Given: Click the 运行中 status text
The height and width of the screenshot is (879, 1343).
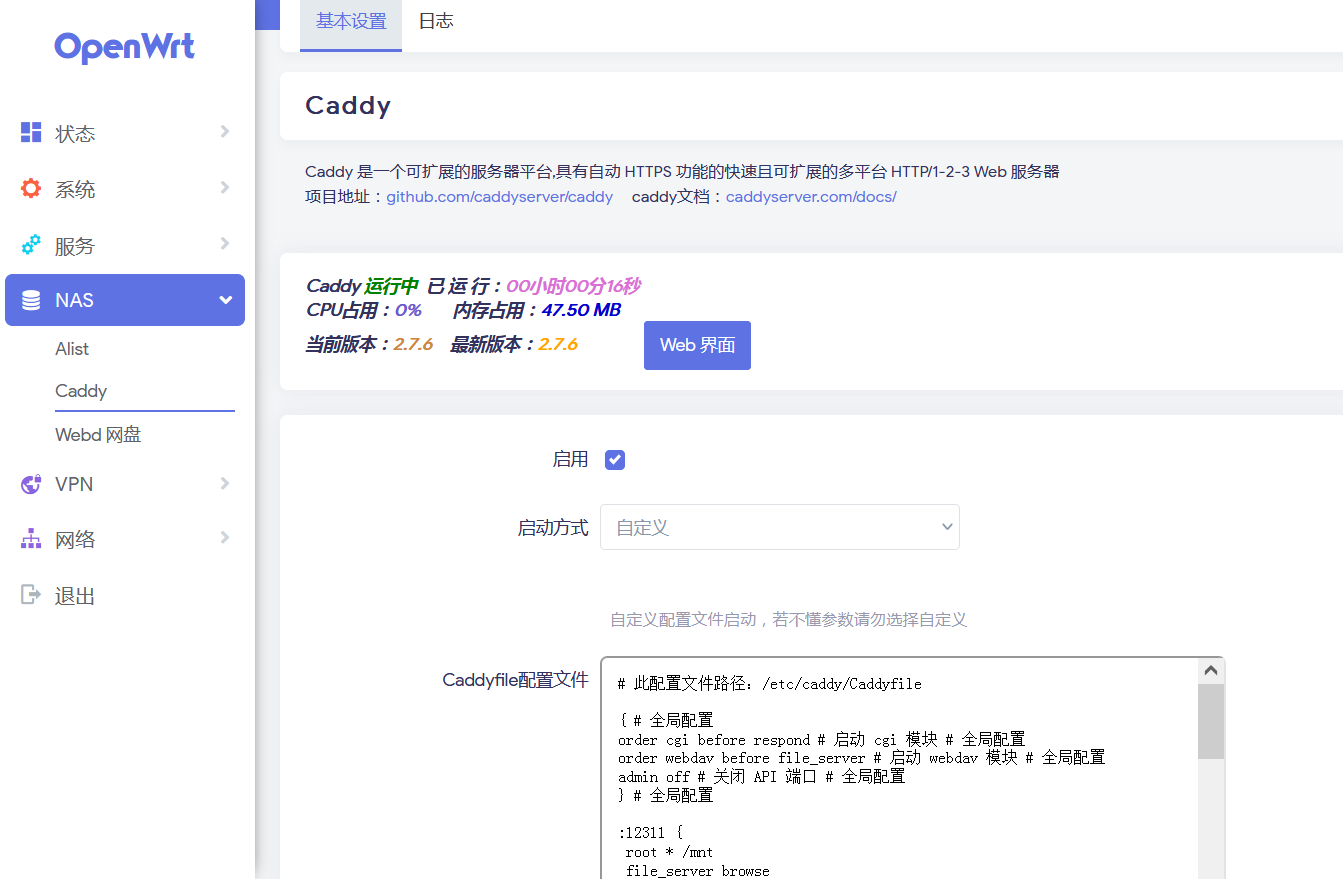Looking at the screenshot, I should point(391,287).
